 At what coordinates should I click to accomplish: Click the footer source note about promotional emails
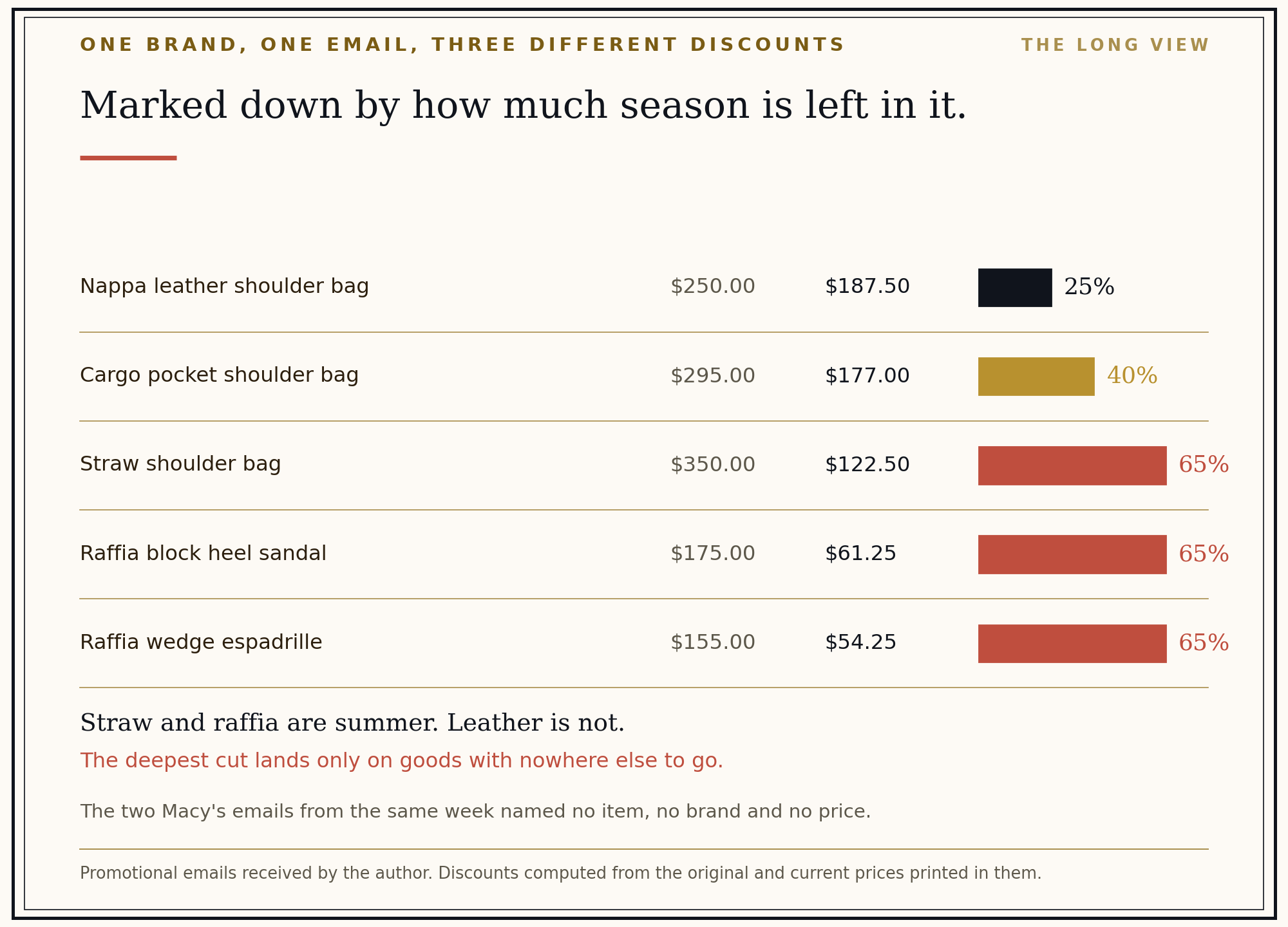coord(560,874)
